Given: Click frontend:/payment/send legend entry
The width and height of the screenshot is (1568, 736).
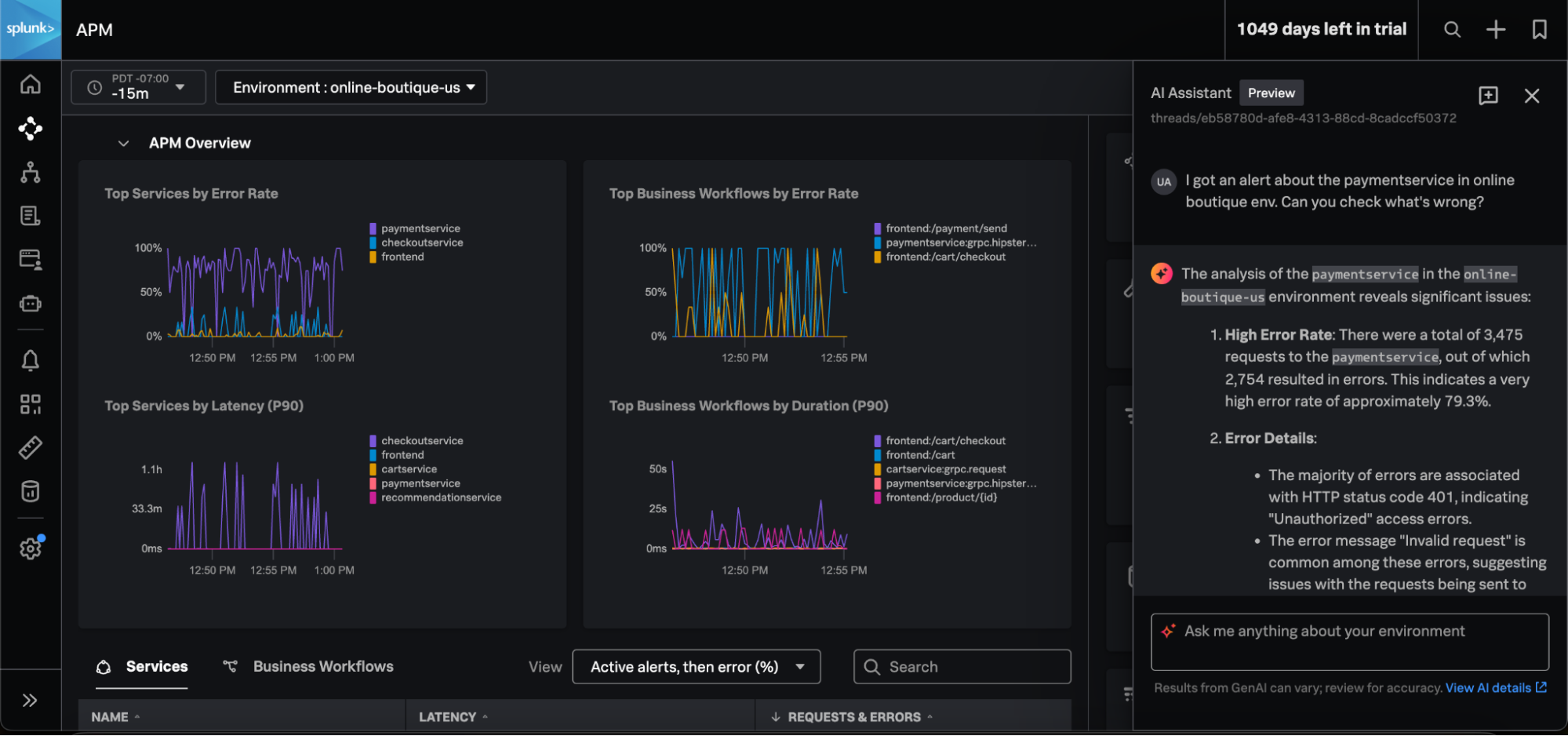Looking at the screenshot, I should [946, 228].
